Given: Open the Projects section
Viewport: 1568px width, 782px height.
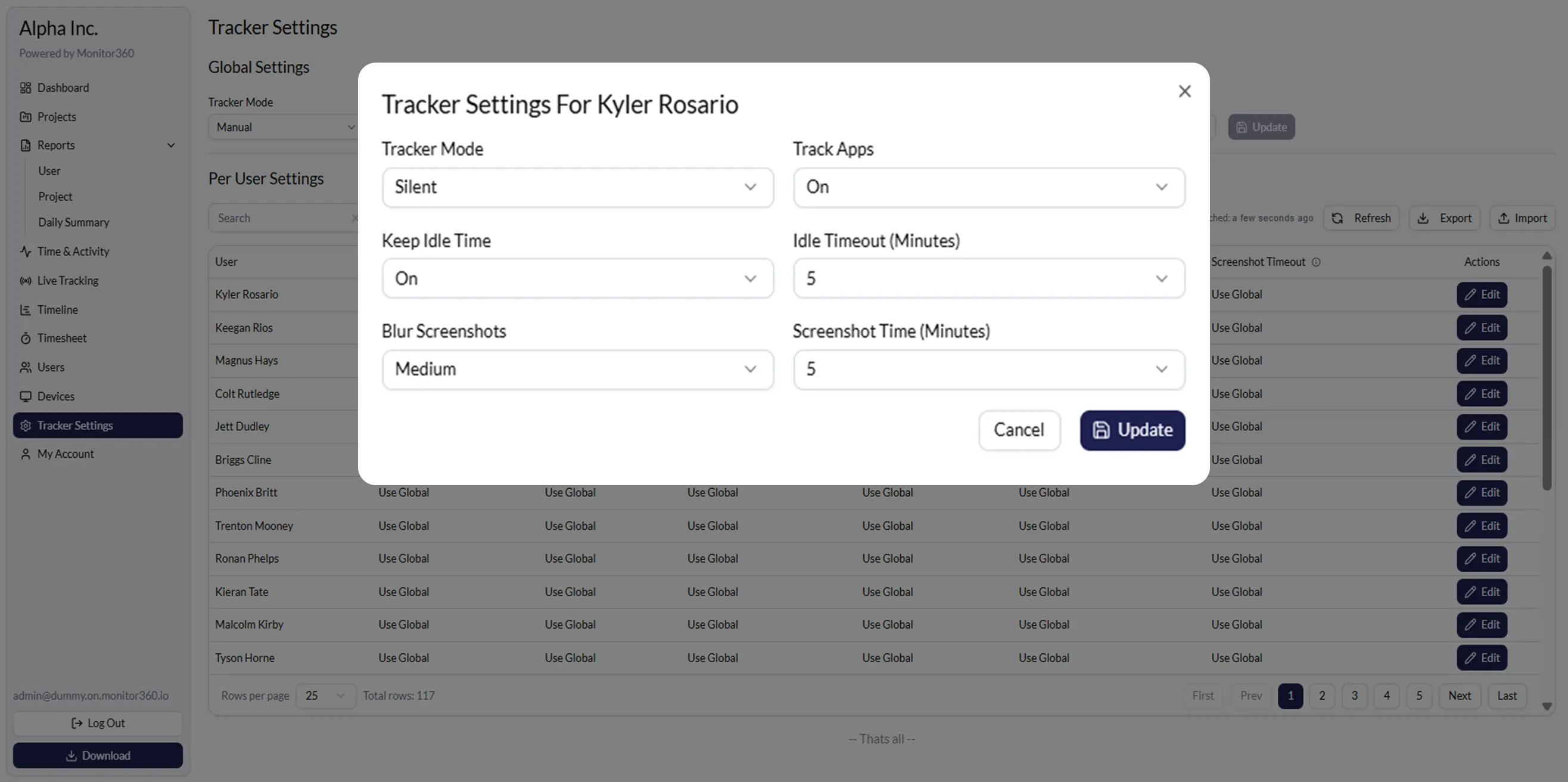Looking at the screenshot, I should (x=57, y=116).
